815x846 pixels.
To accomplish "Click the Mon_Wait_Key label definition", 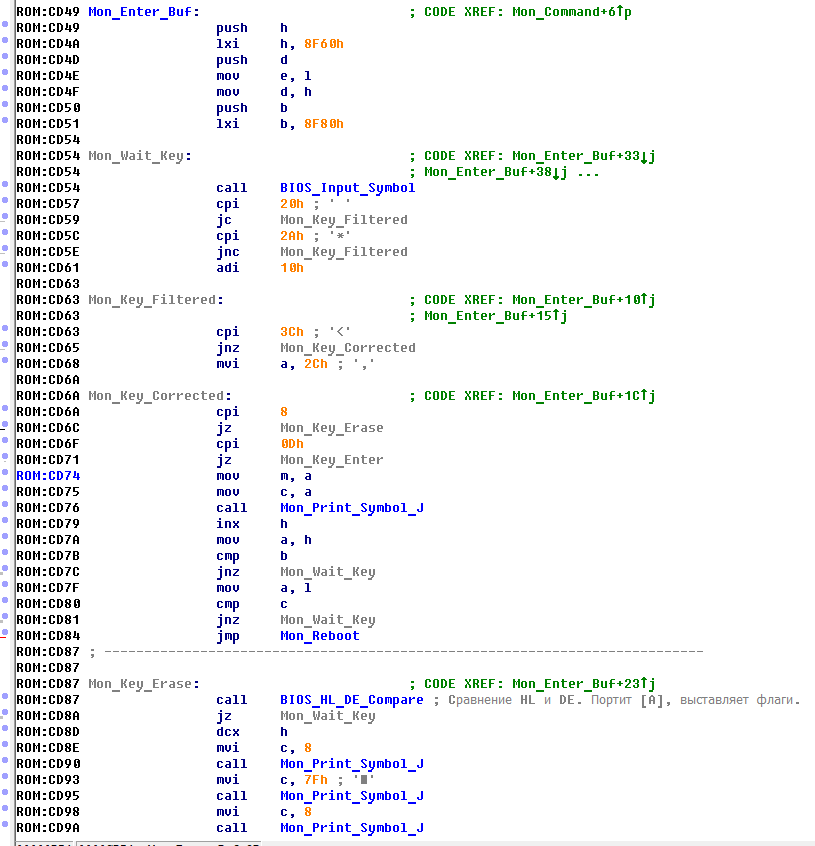I will click(x=138, y=156).
